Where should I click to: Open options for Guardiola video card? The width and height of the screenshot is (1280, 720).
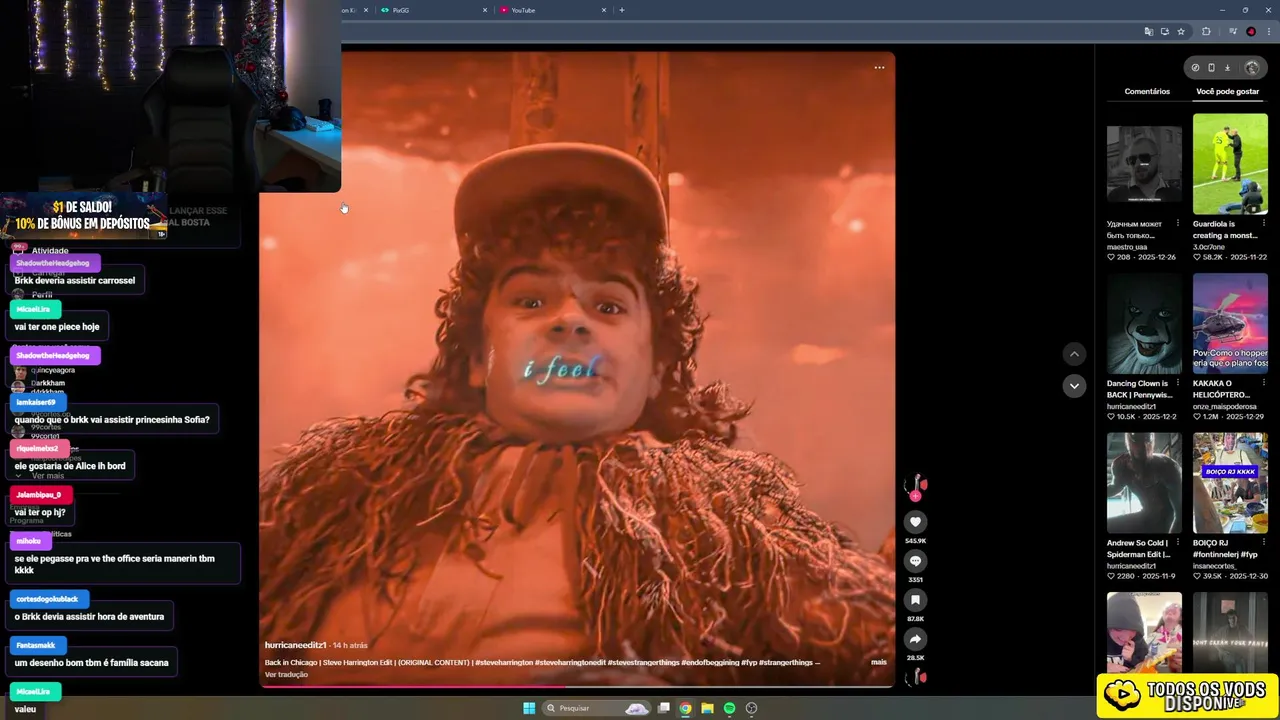coord(1263,224)
